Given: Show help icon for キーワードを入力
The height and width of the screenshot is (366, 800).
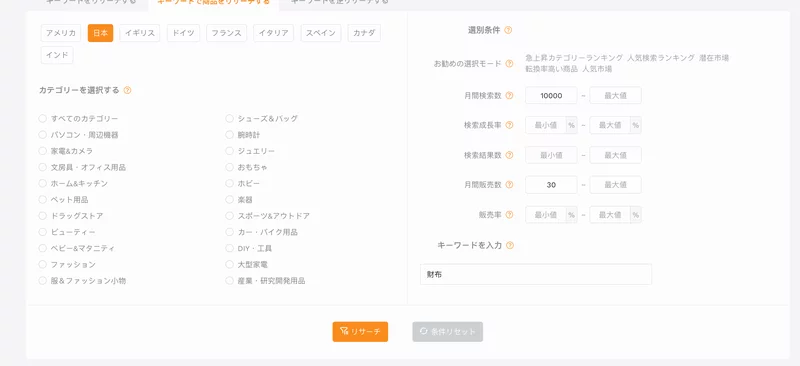Looking at the screenshot, I should (x=510, y=246).
